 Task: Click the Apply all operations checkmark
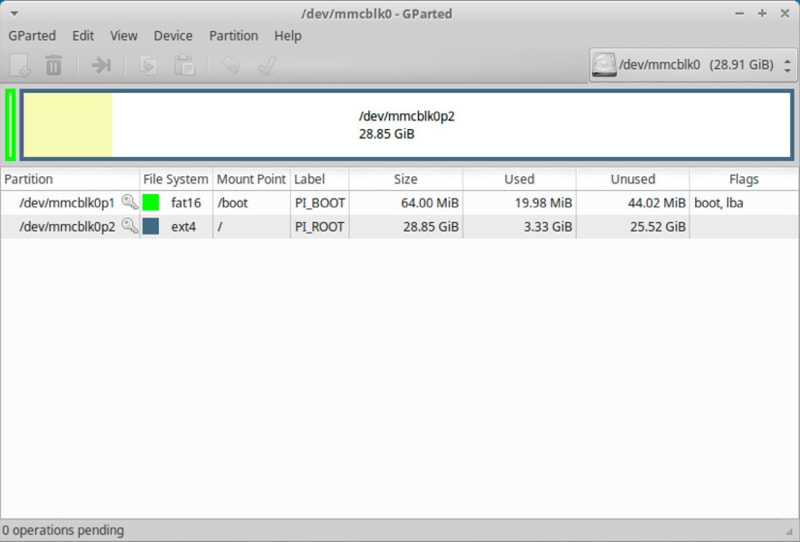[x=267, y=65]
